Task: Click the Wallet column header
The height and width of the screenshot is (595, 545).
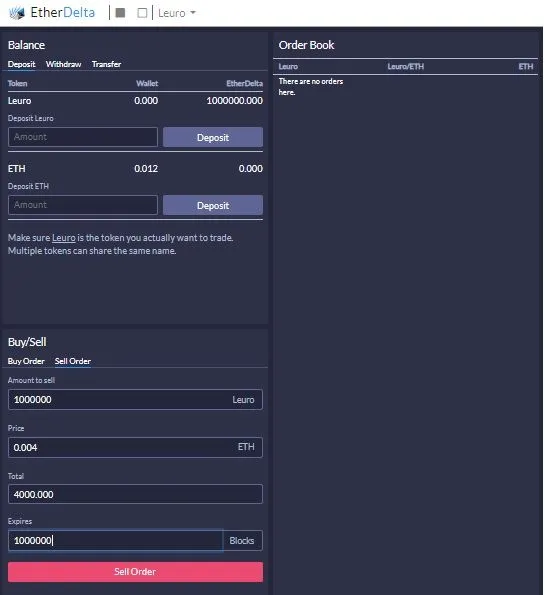Action: pyautogui.click(x=147, y=83)
